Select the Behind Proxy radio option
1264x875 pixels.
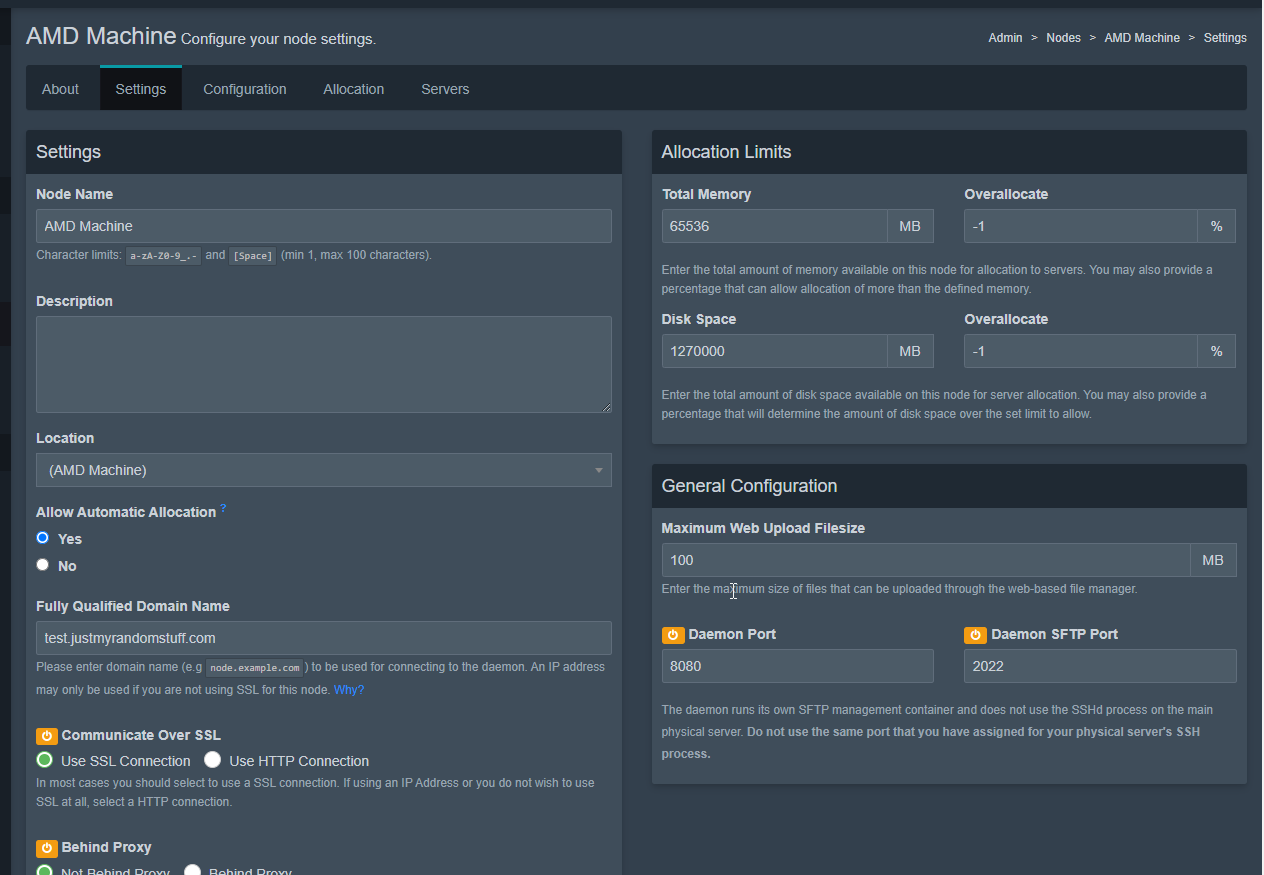click(192, 870)
